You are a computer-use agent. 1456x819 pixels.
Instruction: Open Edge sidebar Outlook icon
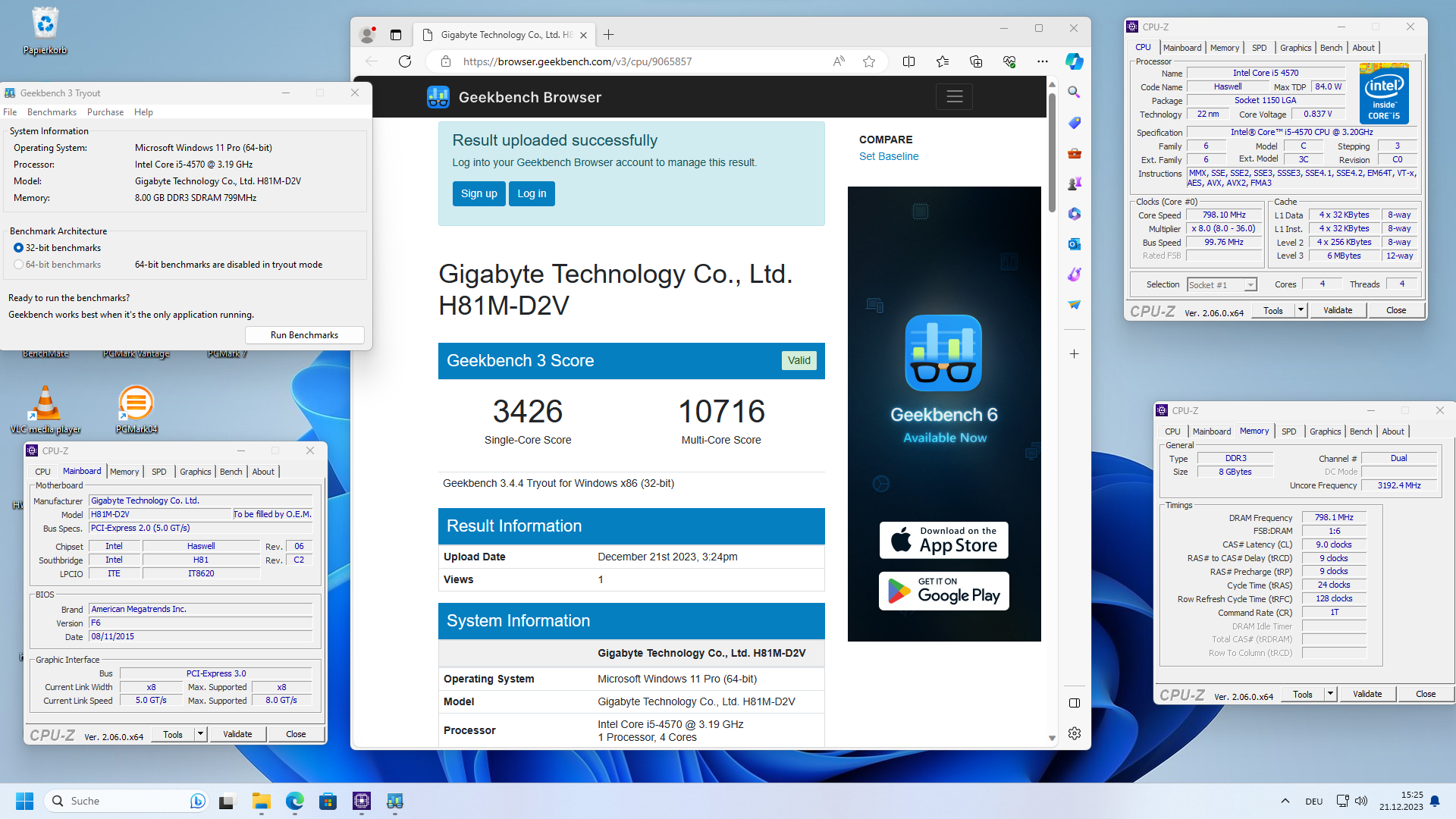(1074, 244)
